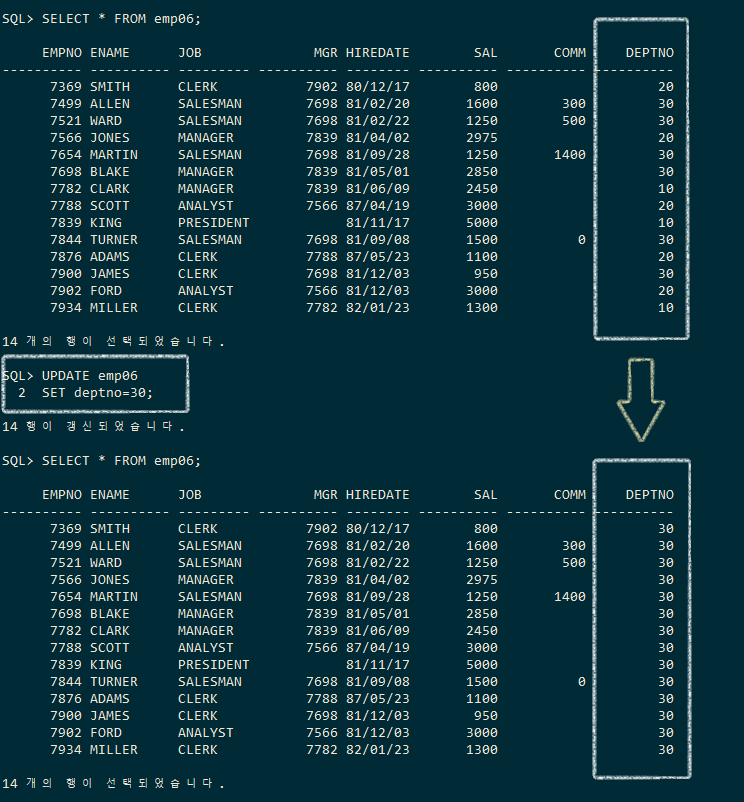Click EMPNO 7369 in the pre-update result
Viewport: 744px width, 802px height.
pyautogui.click(x=66, y=87)
